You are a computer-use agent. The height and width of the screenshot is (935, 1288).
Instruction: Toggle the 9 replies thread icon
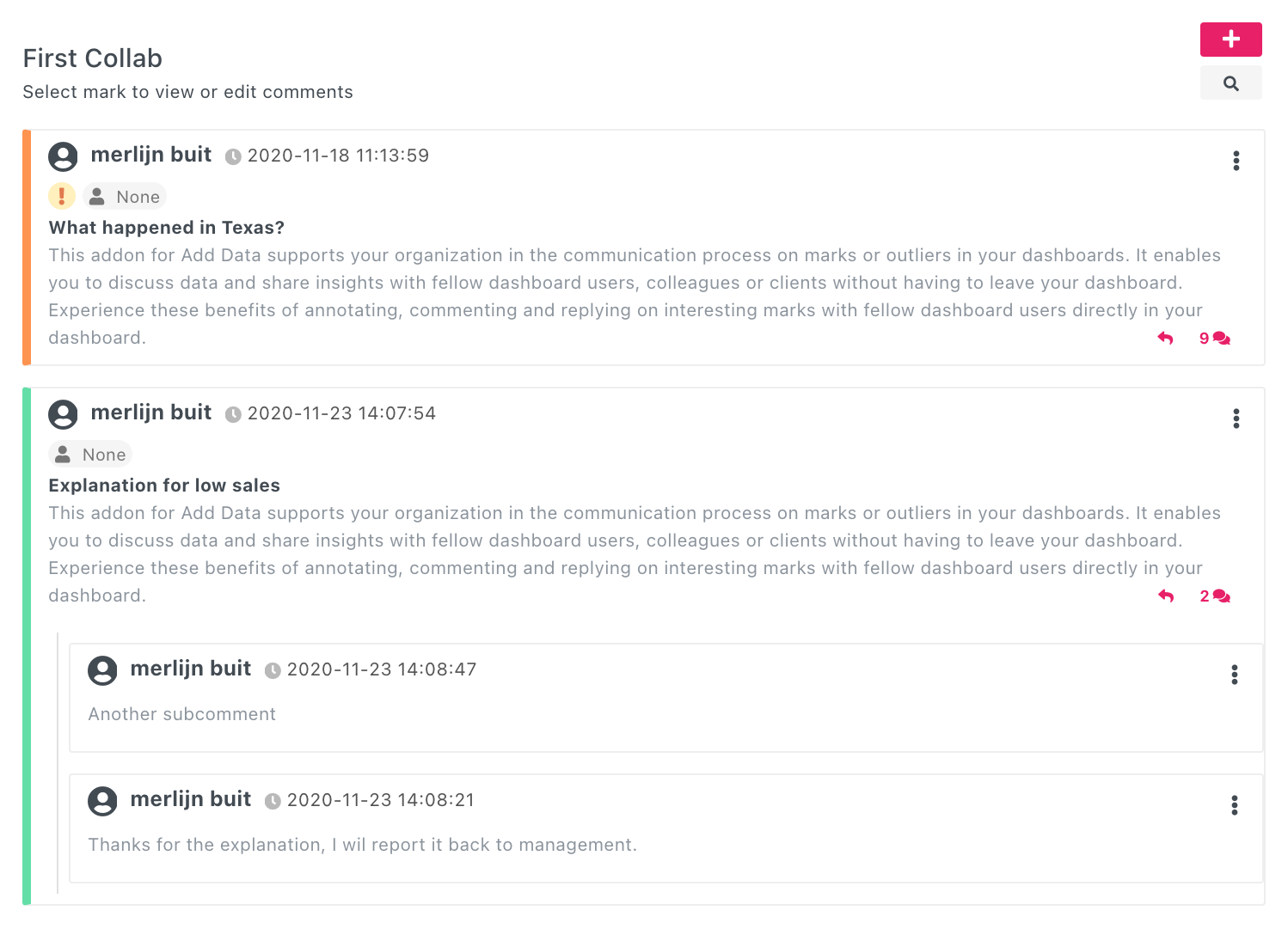click(x=1214, y=339)
